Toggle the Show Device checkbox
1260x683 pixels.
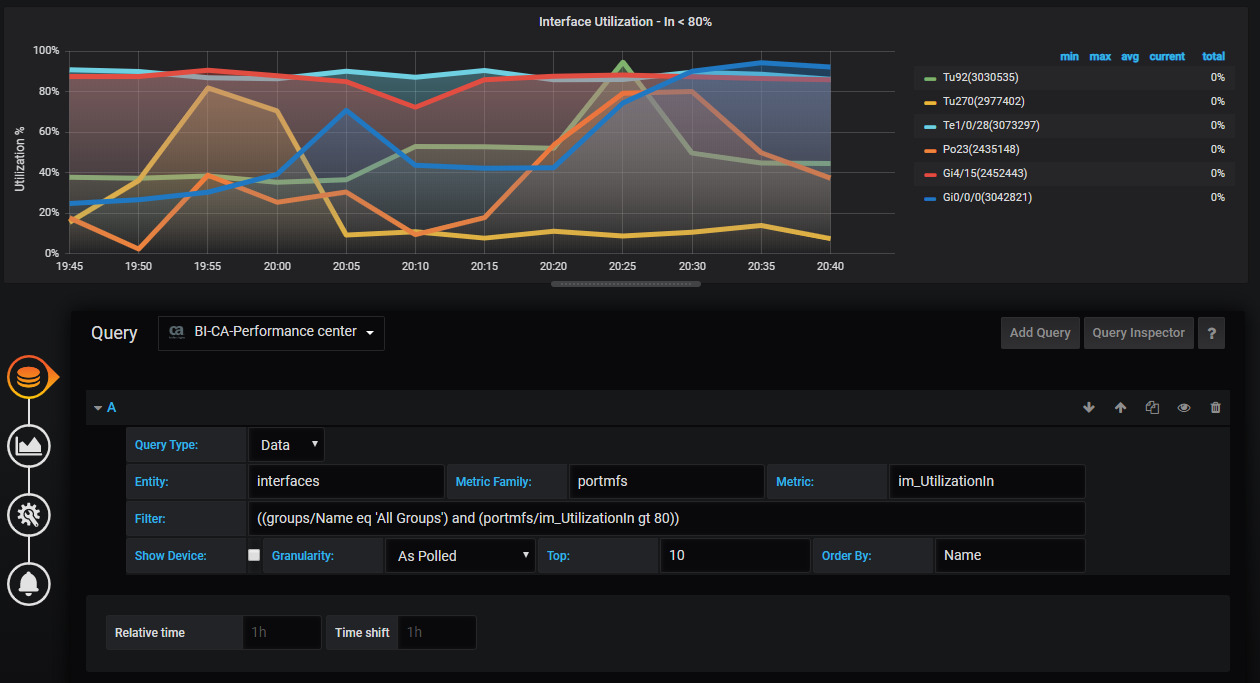(254, 554)
